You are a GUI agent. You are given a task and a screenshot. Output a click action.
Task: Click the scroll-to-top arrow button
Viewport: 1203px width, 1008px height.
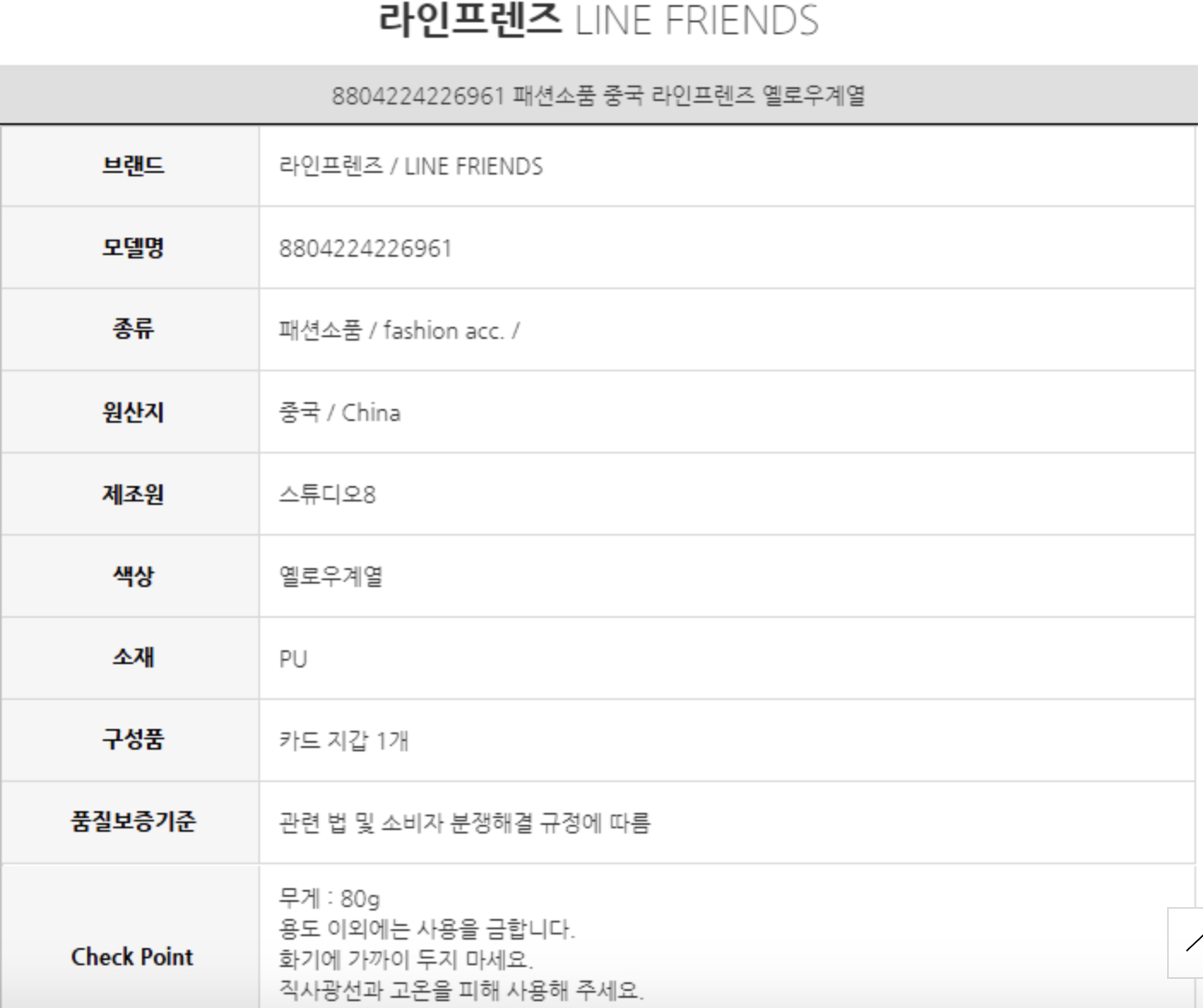point(1188,943)
